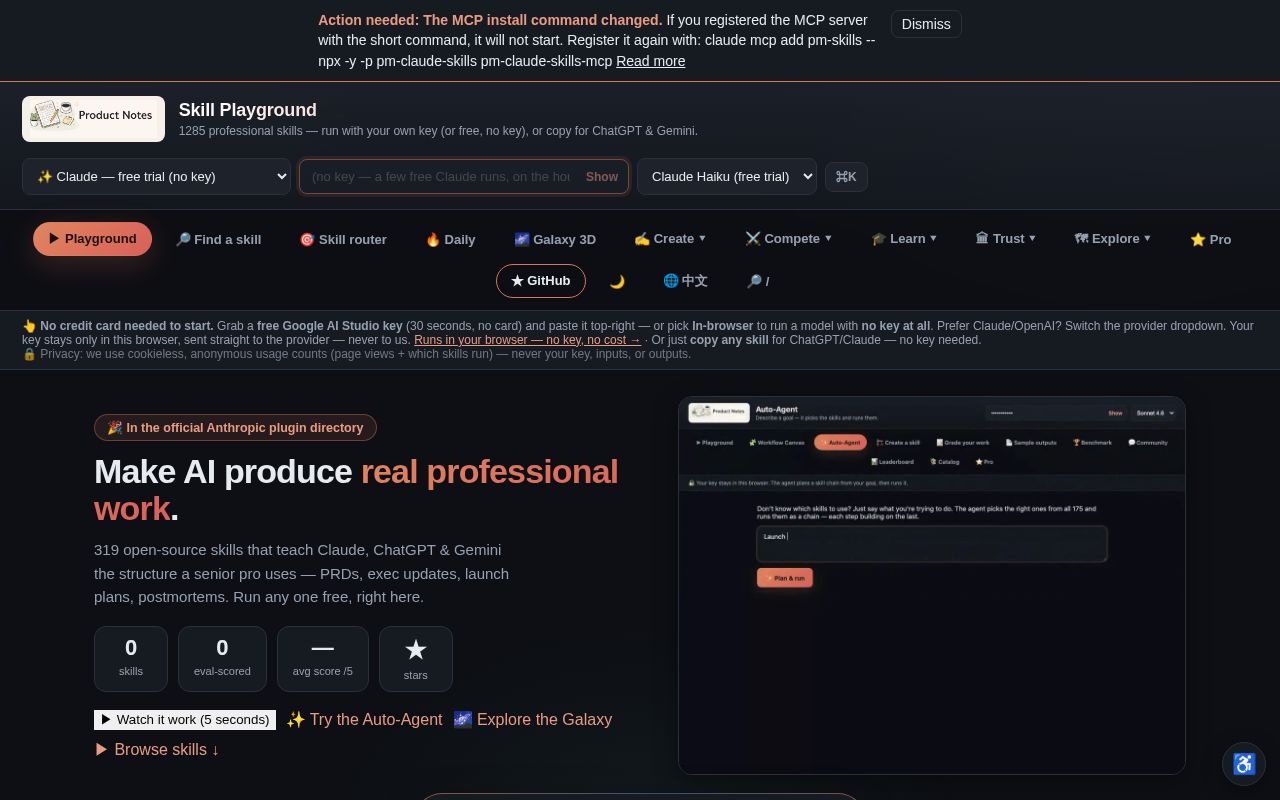Toggle dark mode with moon icon
The height and width of the screenshot is (800, 1280).
point(617,281)
